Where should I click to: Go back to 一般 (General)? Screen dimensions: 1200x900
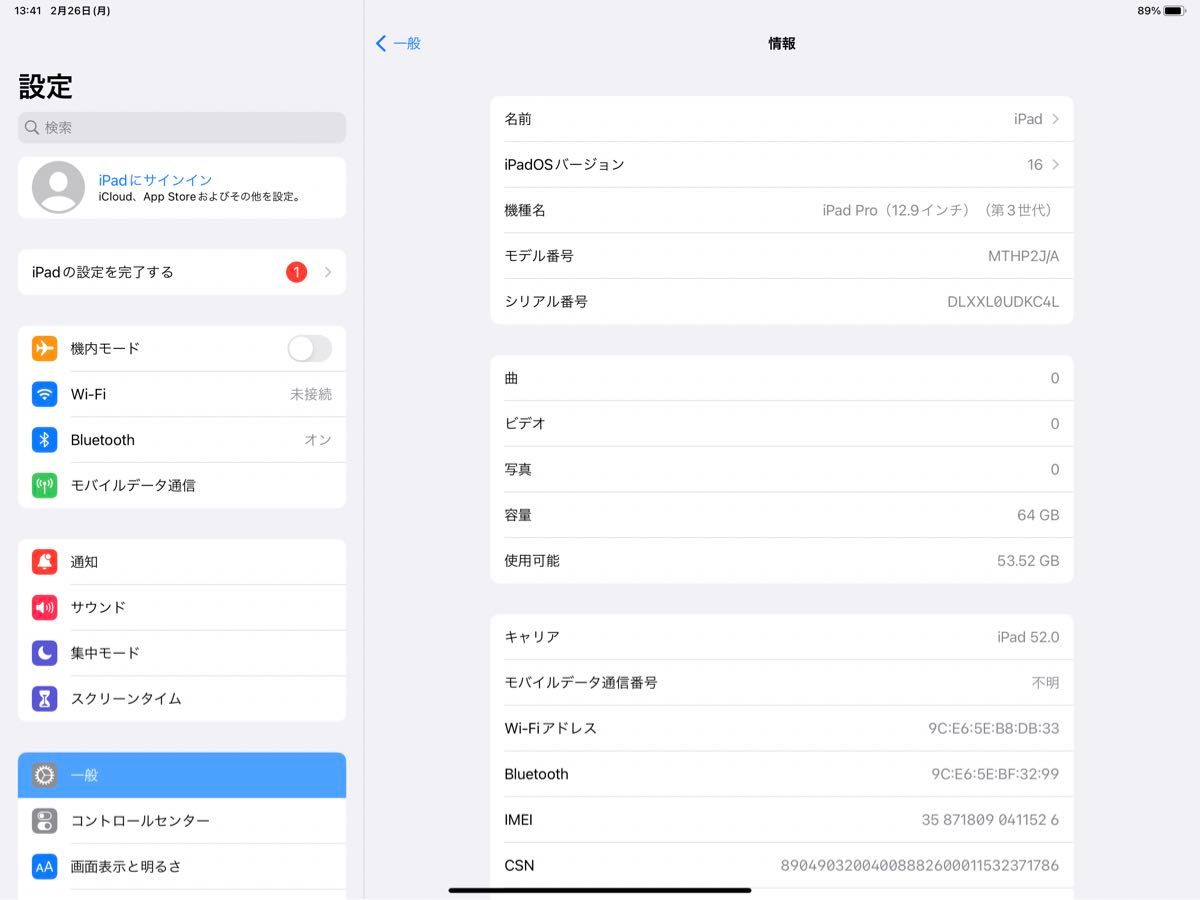pos(398,43)
